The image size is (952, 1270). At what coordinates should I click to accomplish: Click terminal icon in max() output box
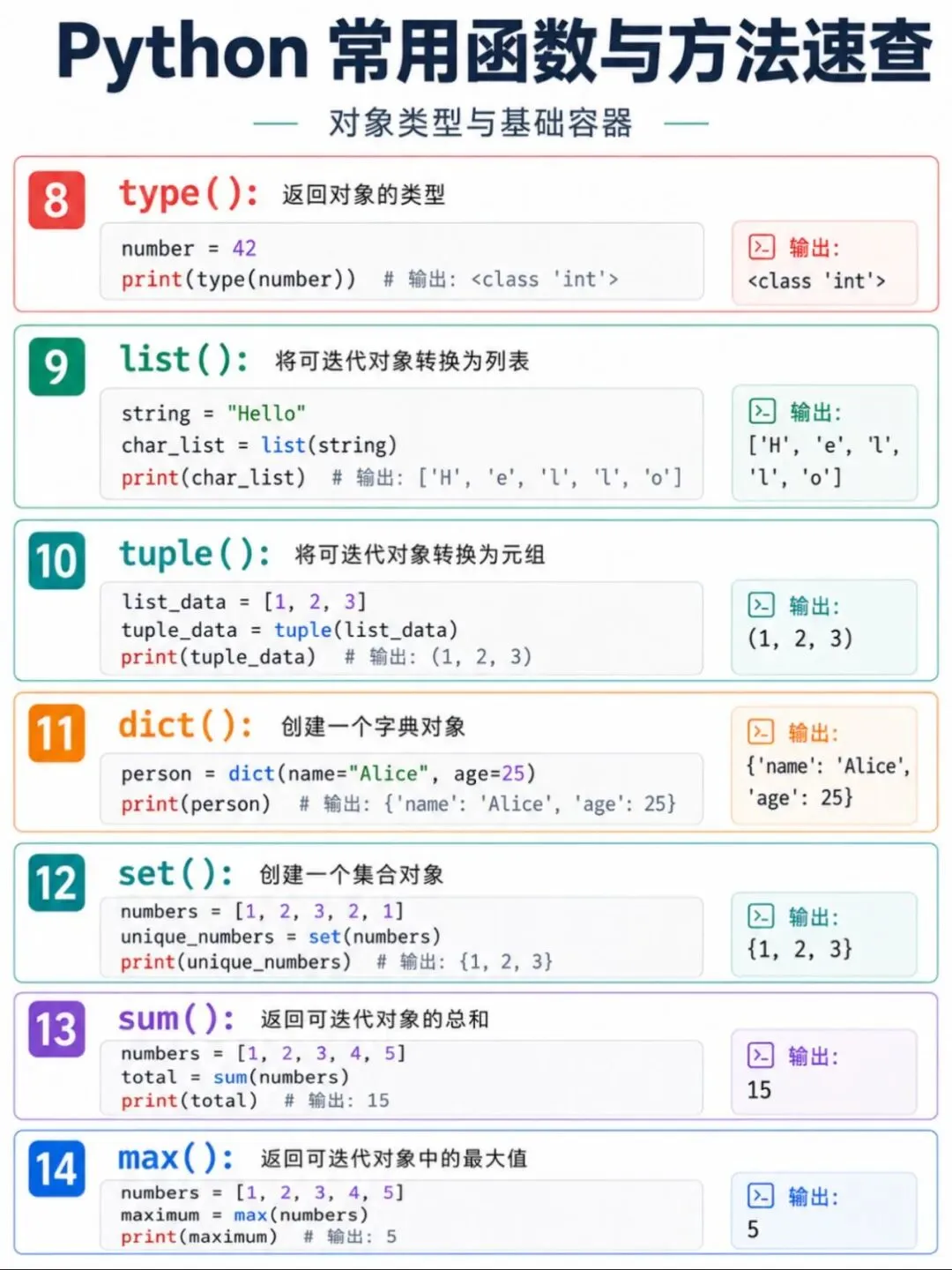[761, 1196]
